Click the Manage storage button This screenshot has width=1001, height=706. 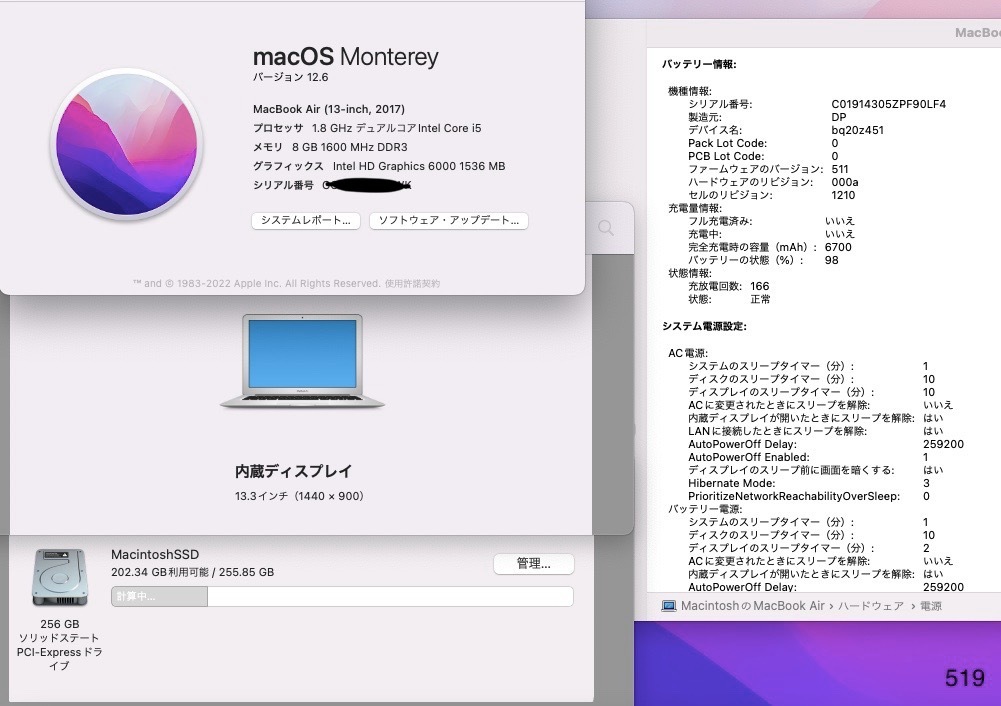(x=534, y=564)
